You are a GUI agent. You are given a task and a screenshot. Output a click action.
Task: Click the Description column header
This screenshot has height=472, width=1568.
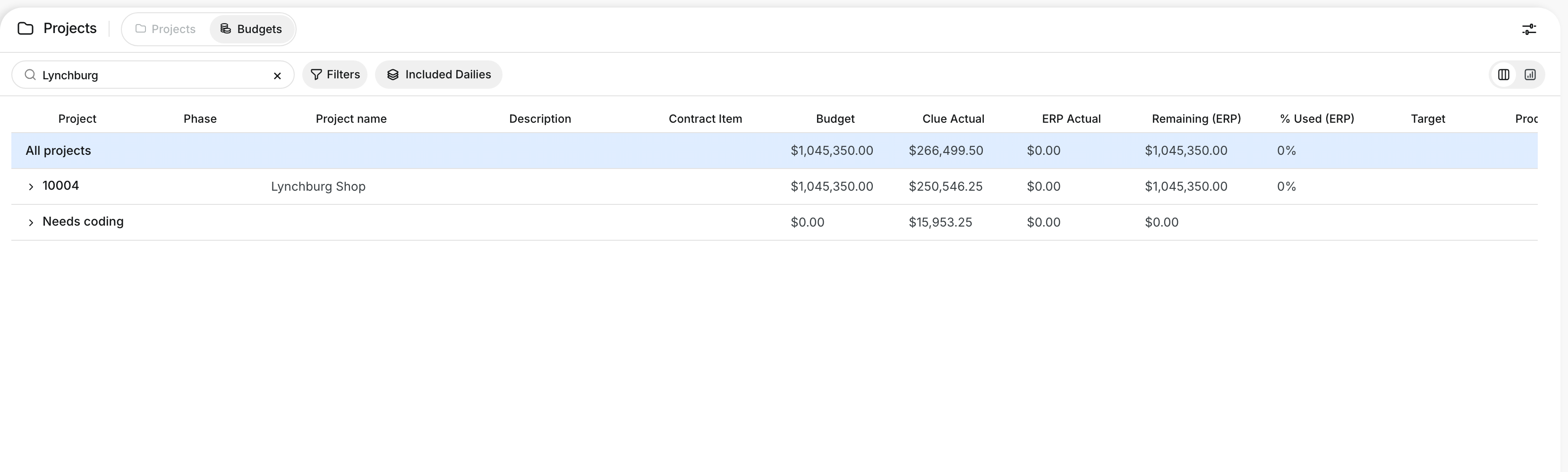coord(540,118)
